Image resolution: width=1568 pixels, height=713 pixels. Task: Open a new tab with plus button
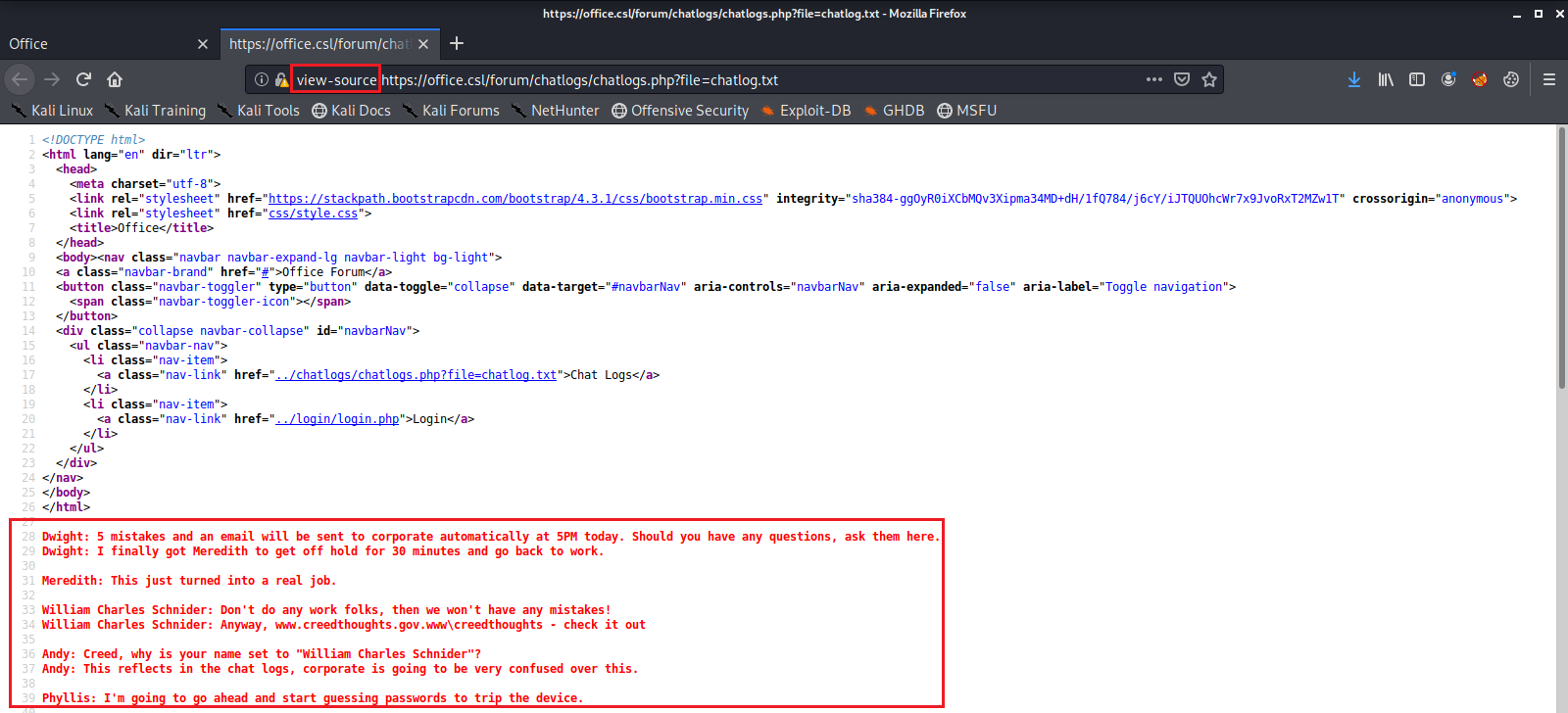(457, 43)
